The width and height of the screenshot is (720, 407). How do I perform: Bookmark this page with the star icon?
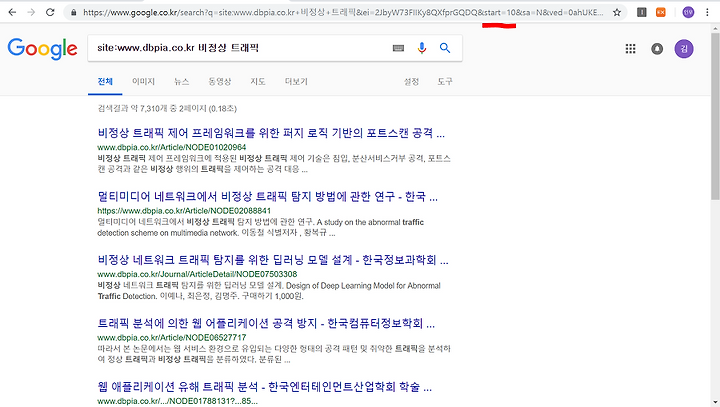617,12
